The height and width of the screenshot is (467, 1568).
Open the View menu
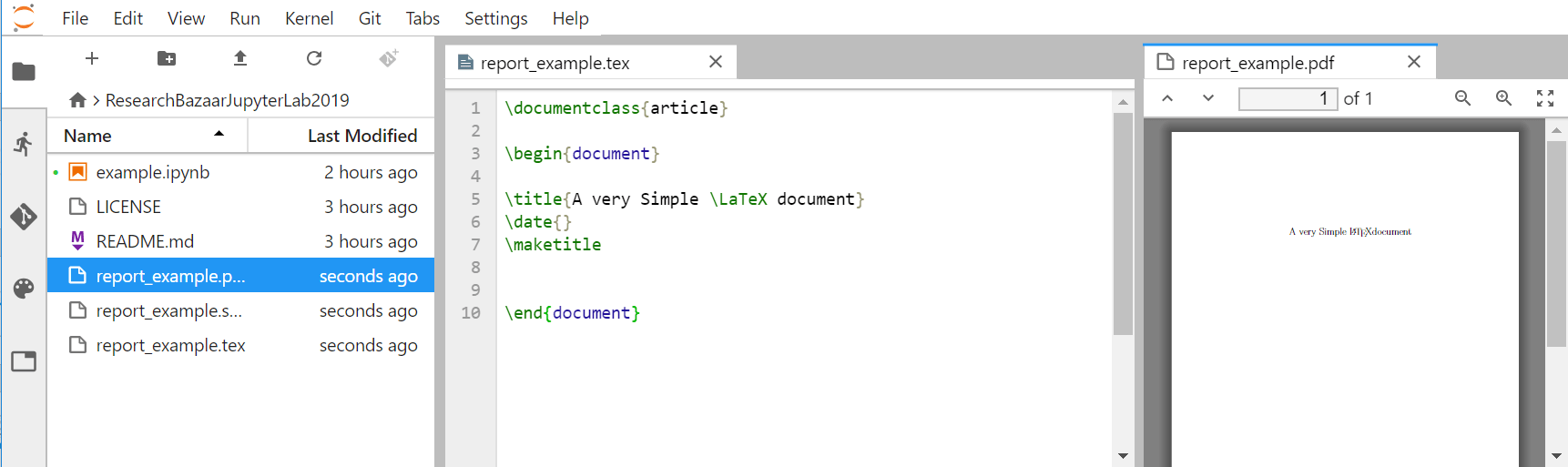pos(186,18)
